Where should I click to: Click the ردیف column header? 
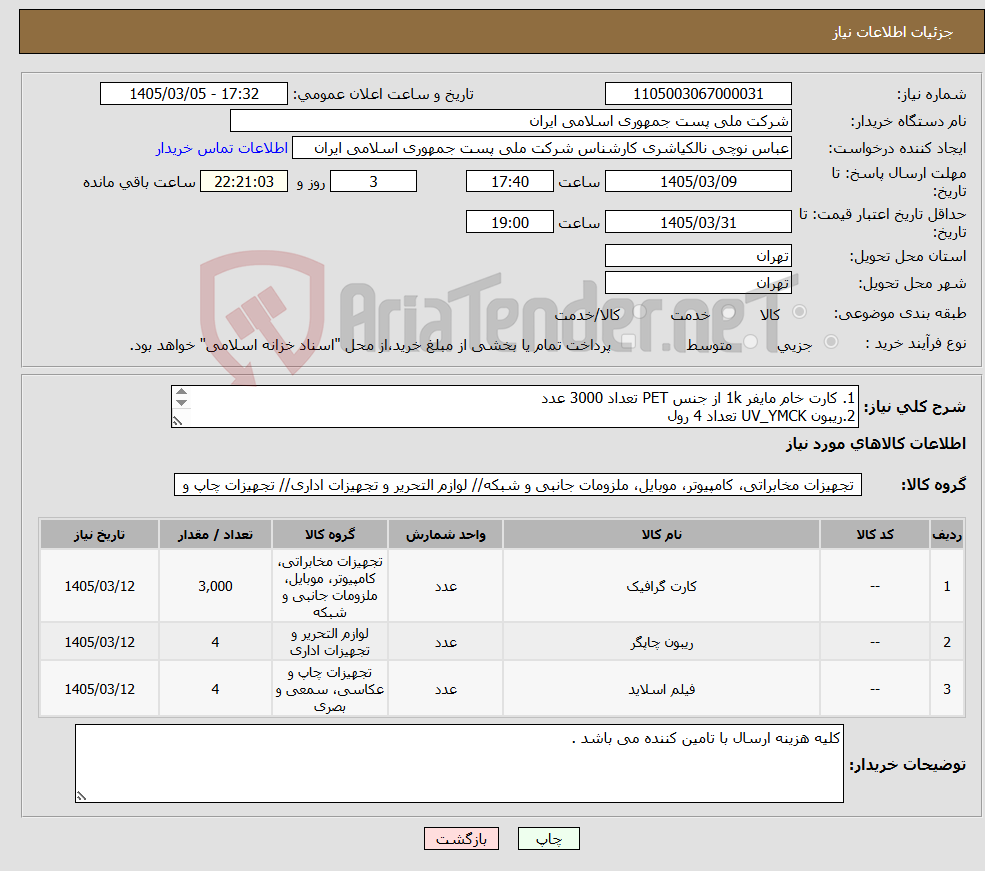tap(947, 534)
